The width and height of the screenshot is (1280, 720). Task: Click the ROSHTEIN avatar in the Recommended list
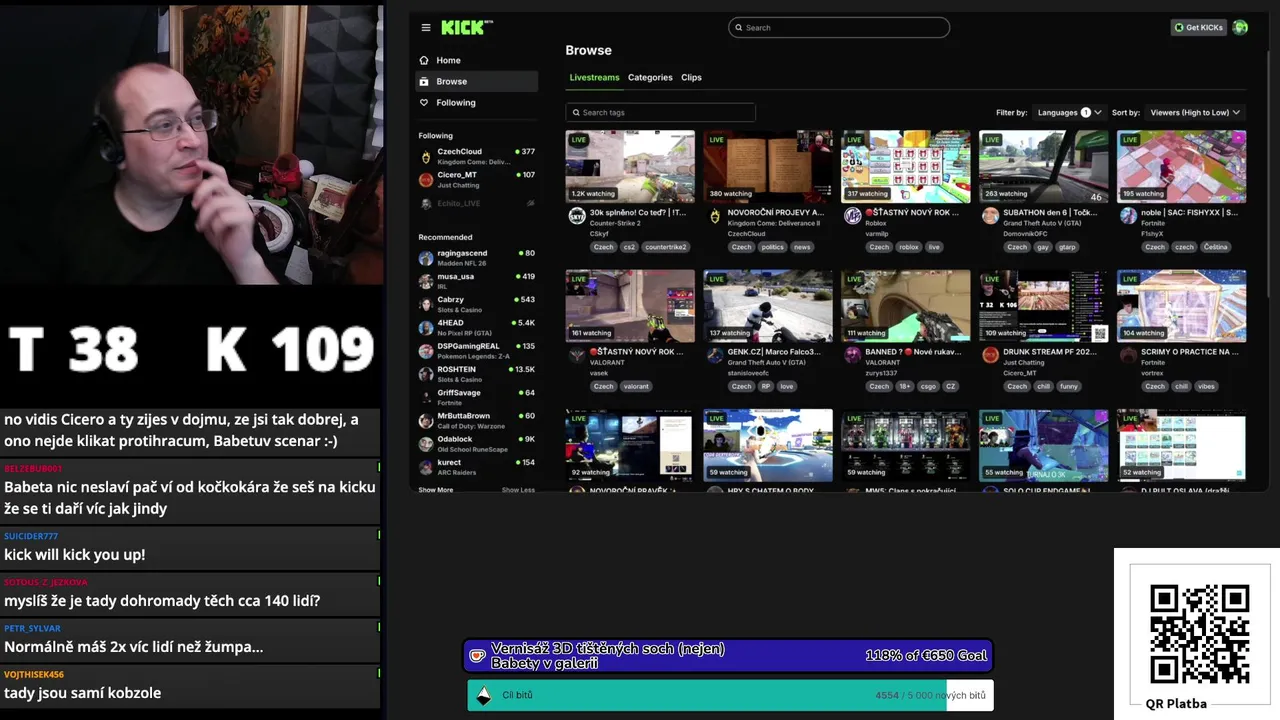(426, 374)
